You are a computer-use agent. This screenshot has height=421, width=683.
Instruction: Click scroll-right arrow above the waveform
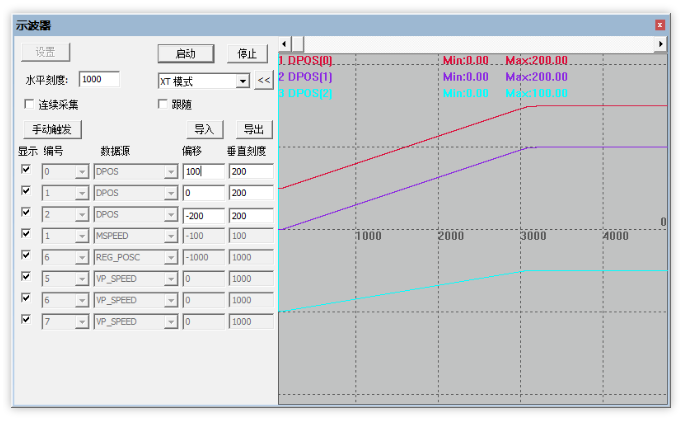(661, 44)
